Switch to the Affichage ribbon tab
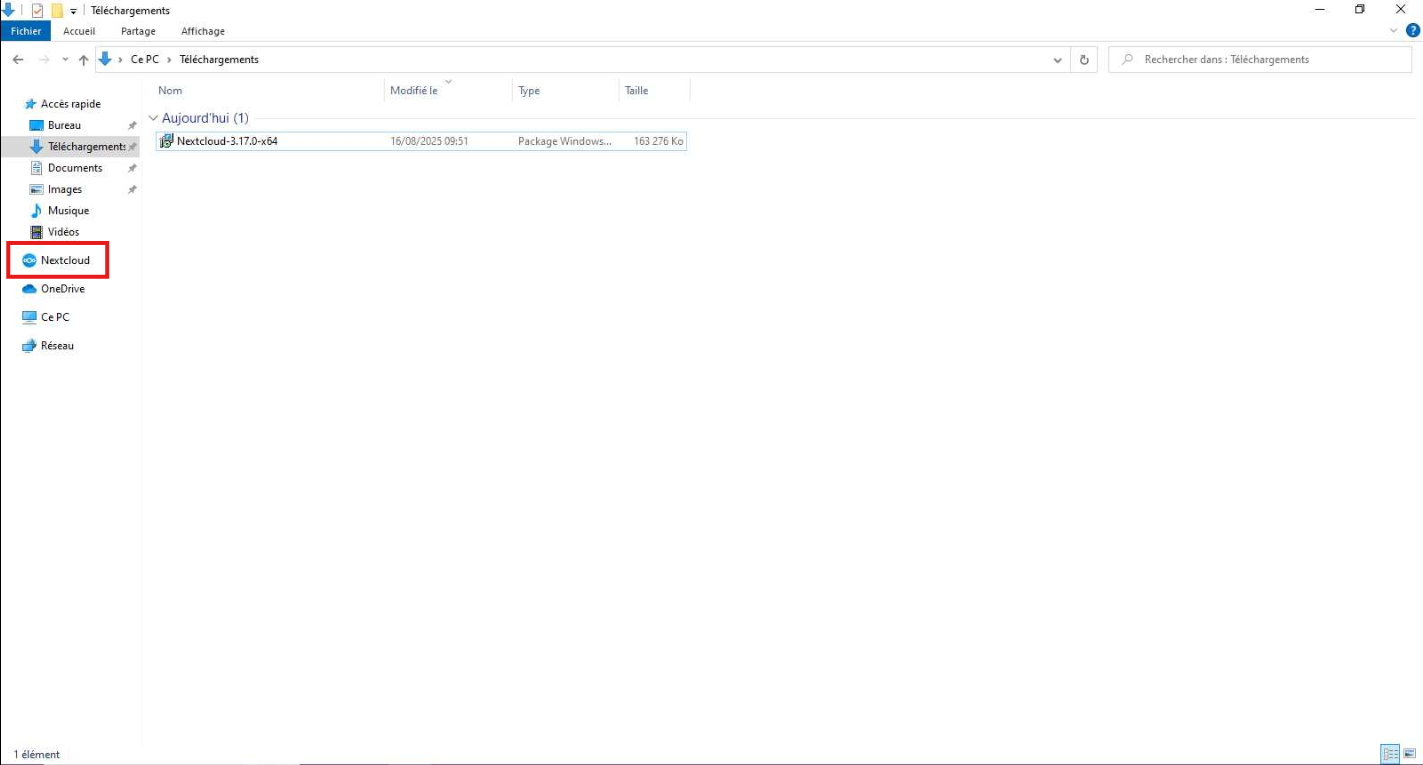Screen dimensions: 1423x765 (x=203, y=31)
